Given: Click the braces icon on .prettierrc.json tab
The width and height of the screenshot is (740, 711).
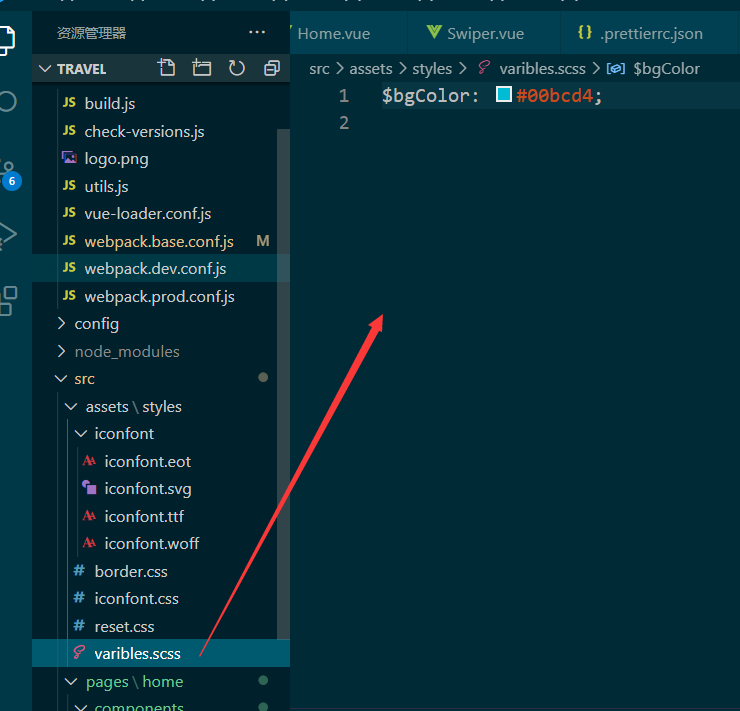Looking at the screenshot, I should pos(585,33).
